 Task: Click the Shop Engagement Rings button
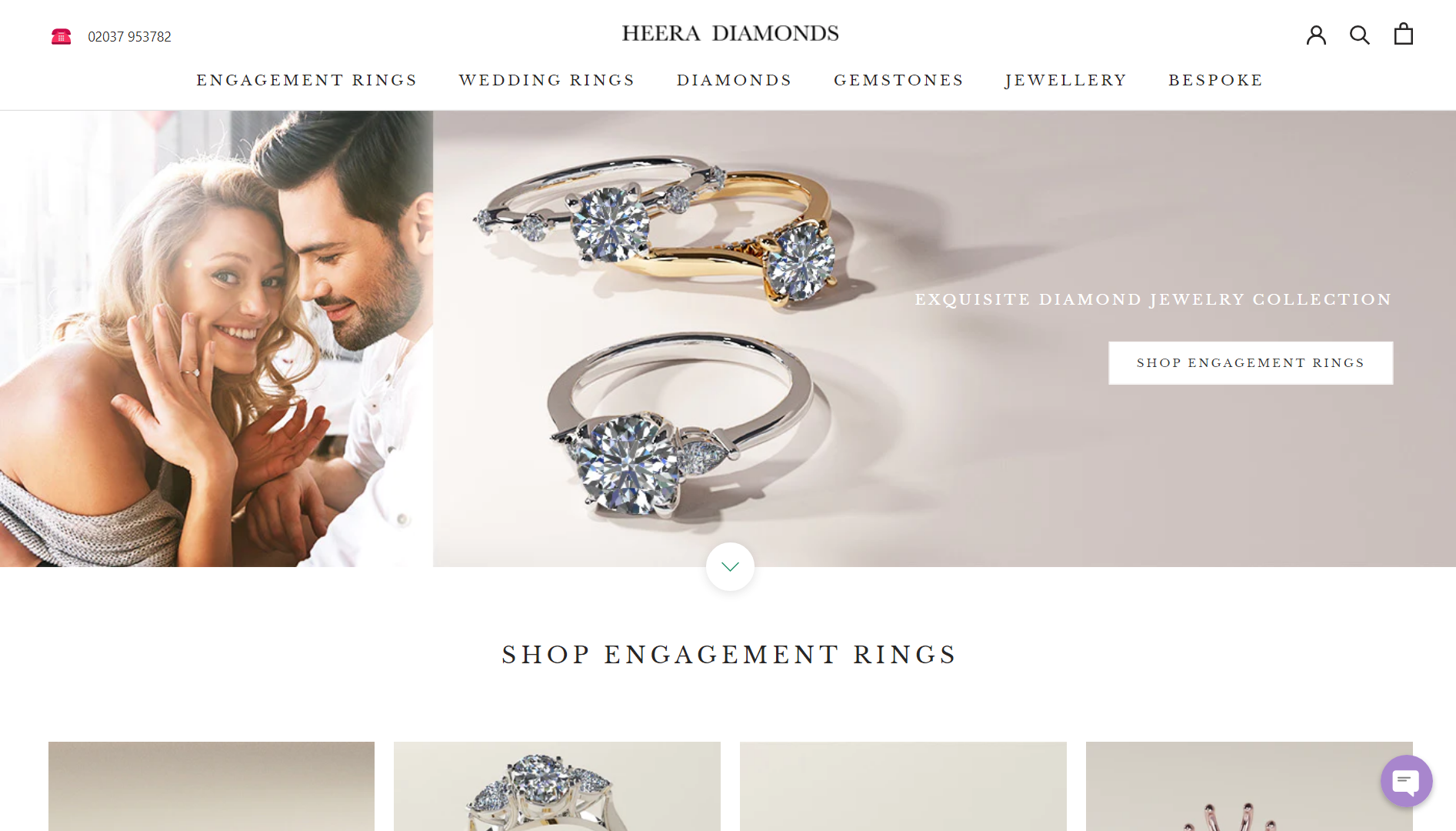coord(1251,362)
